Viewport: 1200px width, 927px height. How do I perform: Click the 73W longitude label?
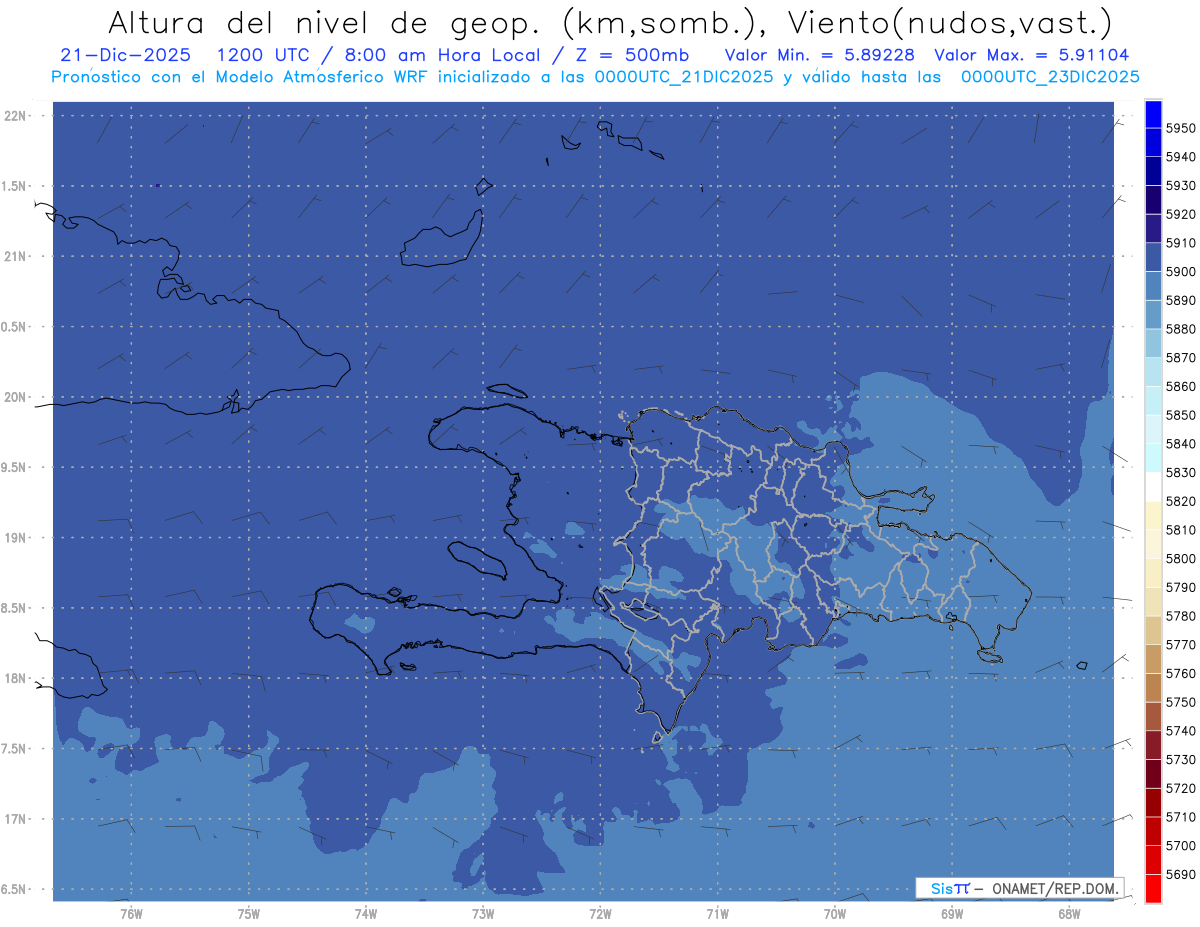[x=483, y=913]
